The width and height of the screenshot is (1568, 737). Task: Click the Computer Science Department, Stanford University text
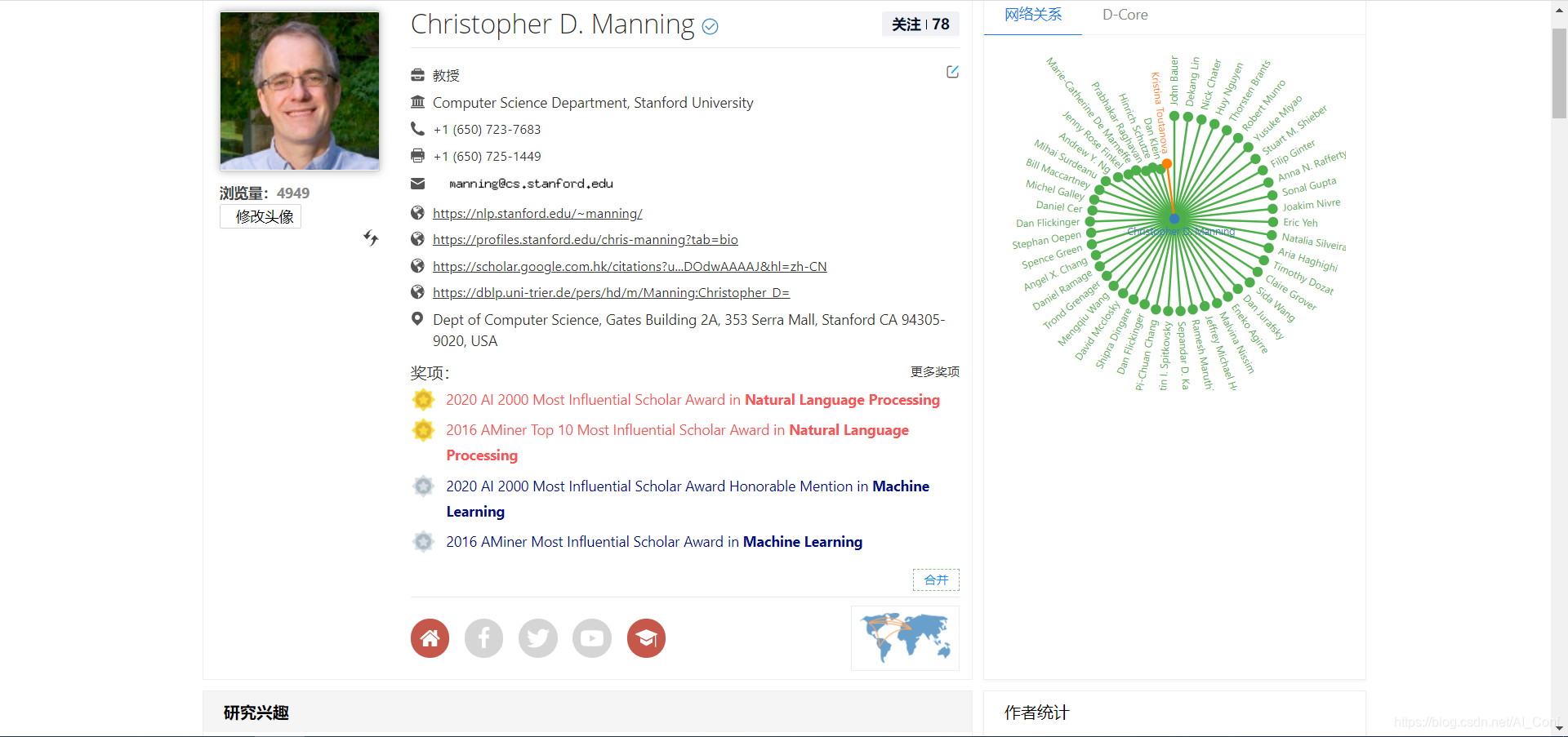(x=593, y=103)
